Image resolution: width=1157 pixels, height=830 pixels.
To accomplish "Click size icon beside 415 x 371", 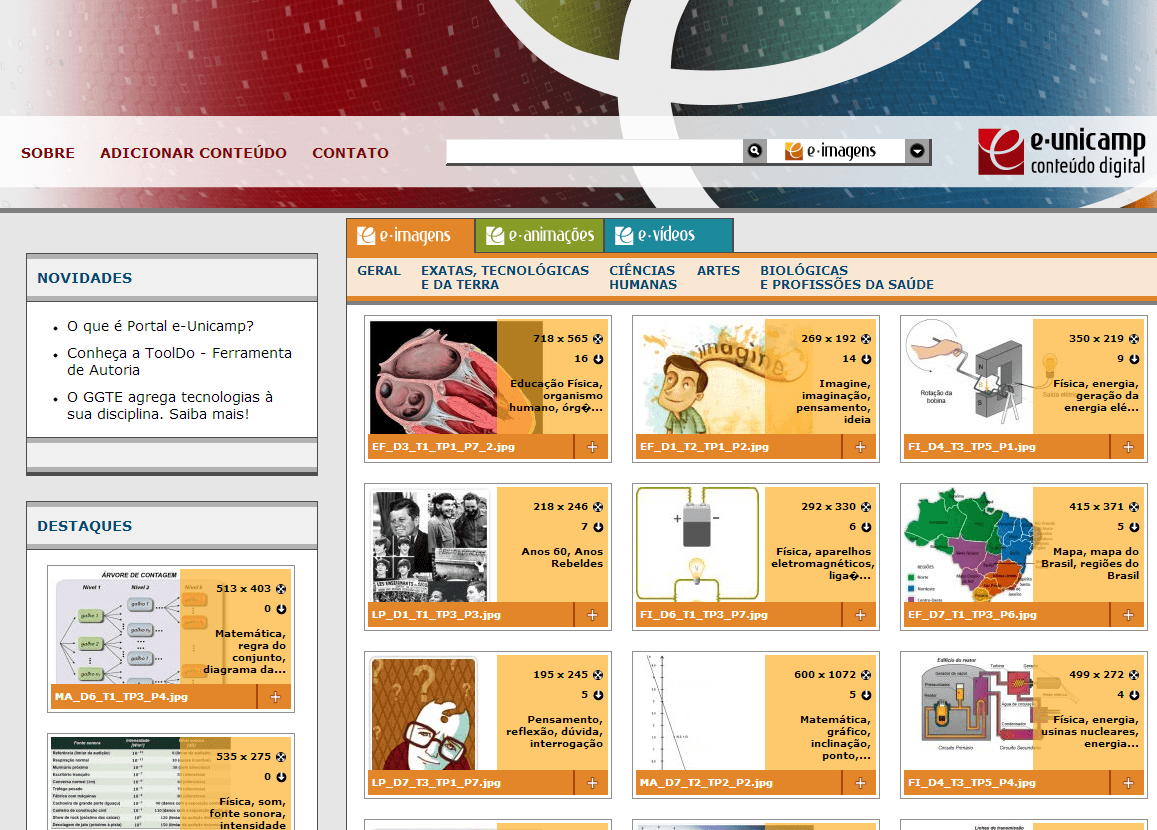I will [x=1133, y=508].
